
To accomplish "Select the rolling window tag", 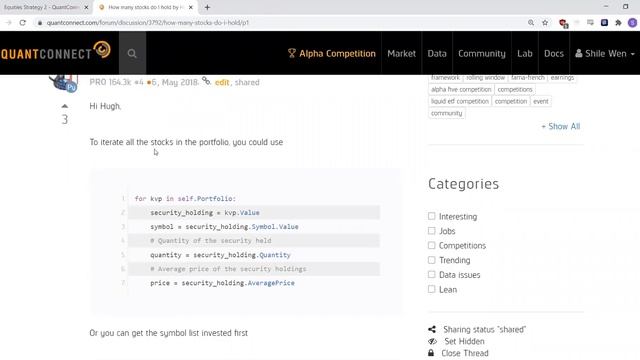I will coord(485,78).
